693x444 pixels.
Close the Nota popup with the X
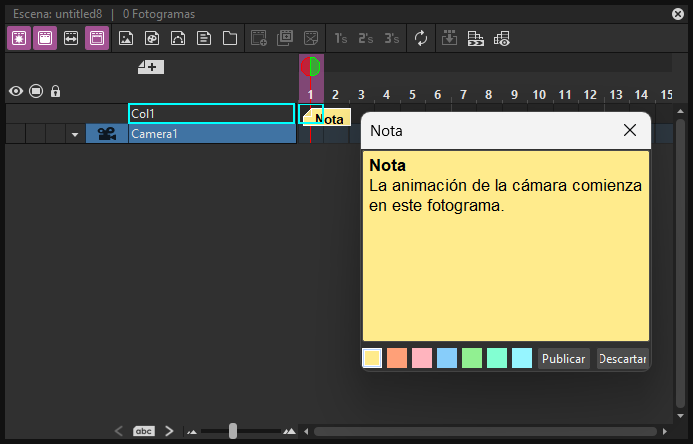tap(630, 130)
